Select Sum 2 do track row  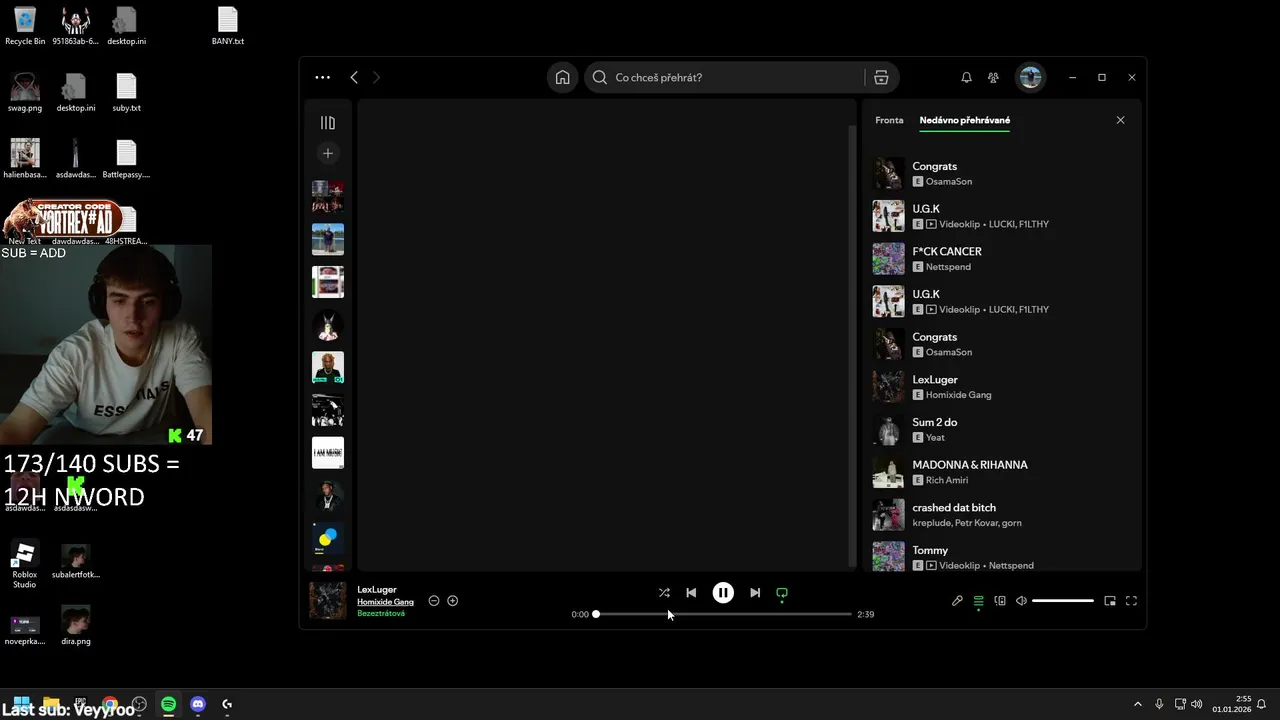pos(1000,429)
